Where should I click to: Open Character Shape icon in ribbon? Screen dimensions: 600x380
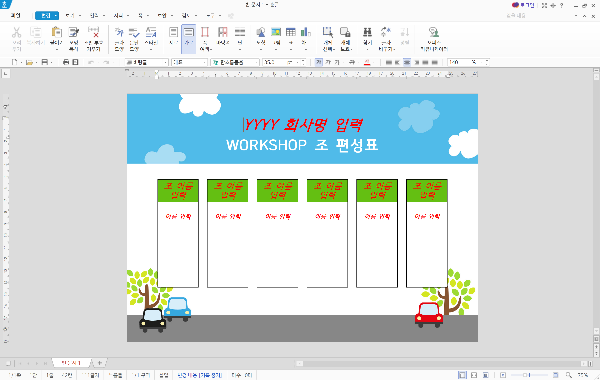click(x=119, y=33)
